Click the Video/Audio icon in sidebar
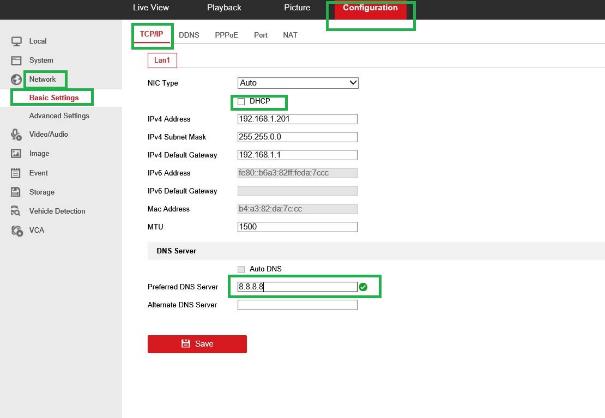This screenshot has width=605, height=418. [x=16, y=134]
